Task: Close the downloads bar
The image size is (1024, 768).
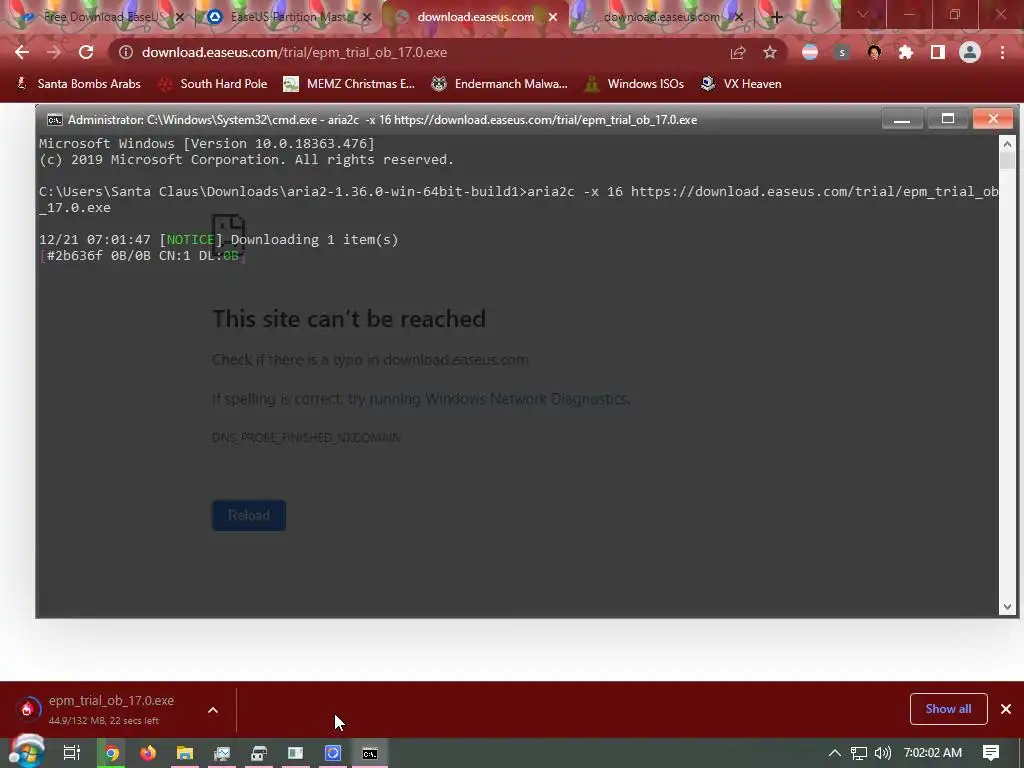Action: [x=1006, y=709]
